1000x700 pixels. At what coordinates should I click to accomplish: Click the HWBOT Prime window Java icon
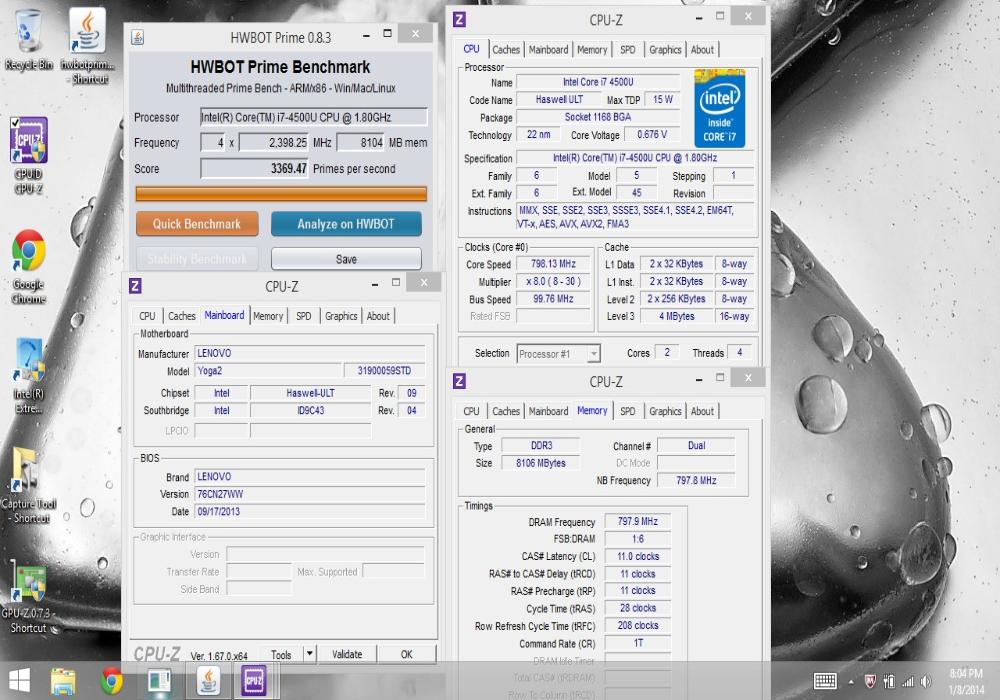click(x=137, y=37)
